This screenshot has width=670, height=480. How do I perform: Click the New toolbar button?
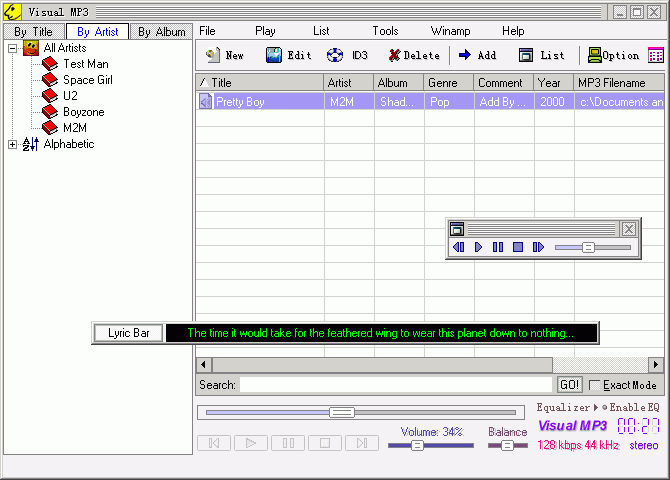coord(225,55)
